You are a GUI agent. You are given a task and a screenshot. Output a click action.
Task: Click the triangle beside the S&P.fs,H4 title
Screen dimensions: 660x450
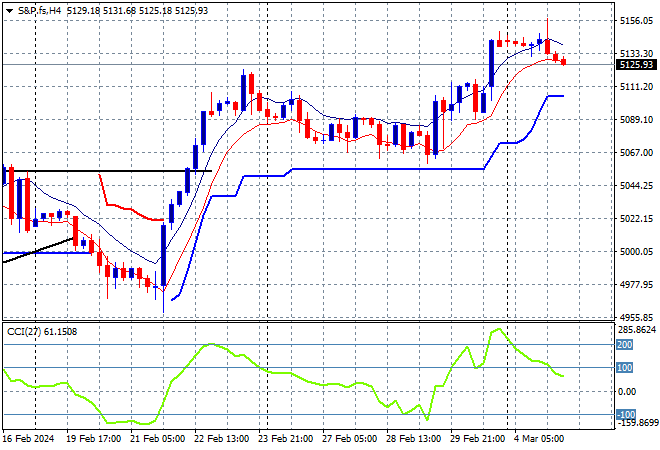coord(10,9)
